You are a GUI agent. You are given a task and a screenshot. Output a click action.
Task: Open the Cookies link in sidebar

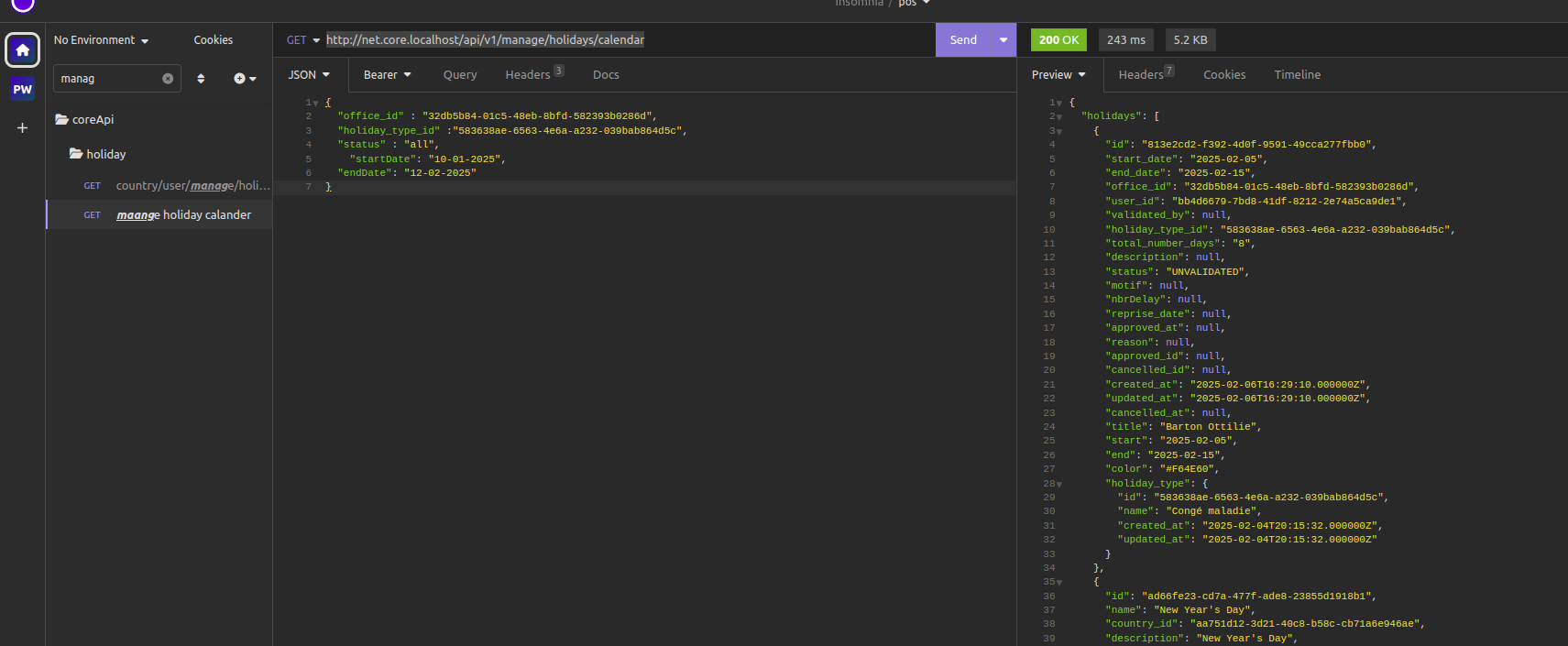coord(213,40)
